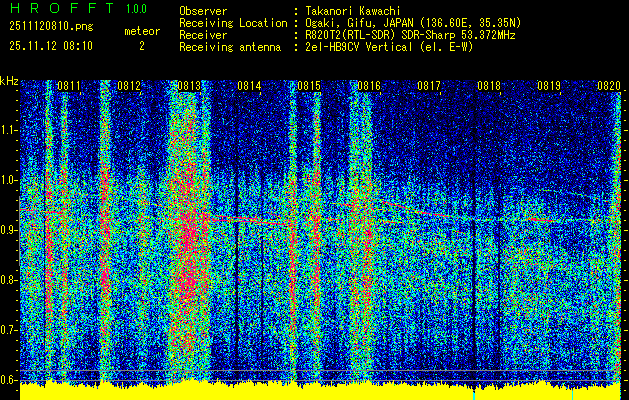
Task: Click the meteor label
Action: point(142,31)
